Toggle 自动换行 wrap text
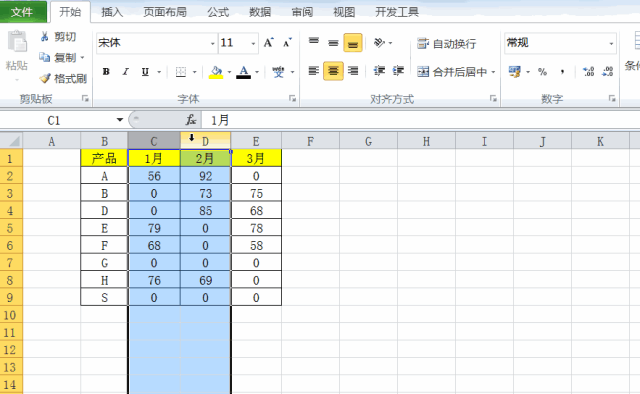Image resolution: width=640 pixels, height=394 pixels. tap(447, 43)
